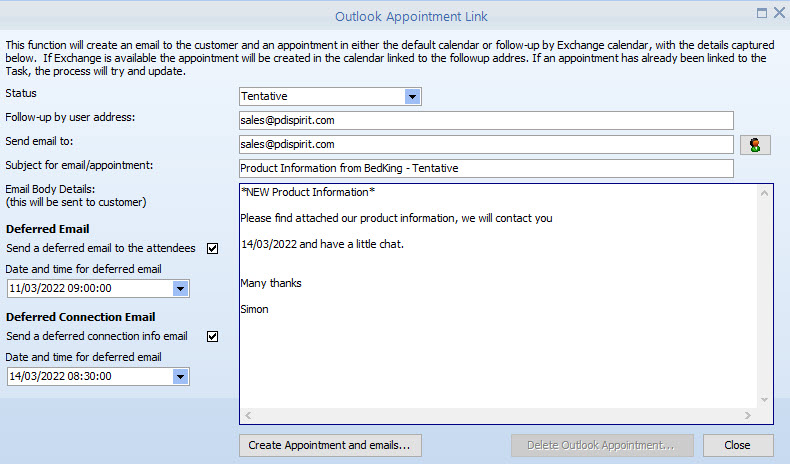The image size is (790, 465).
Task: Click the Follow-up by user address field
Action: (486, 120)
